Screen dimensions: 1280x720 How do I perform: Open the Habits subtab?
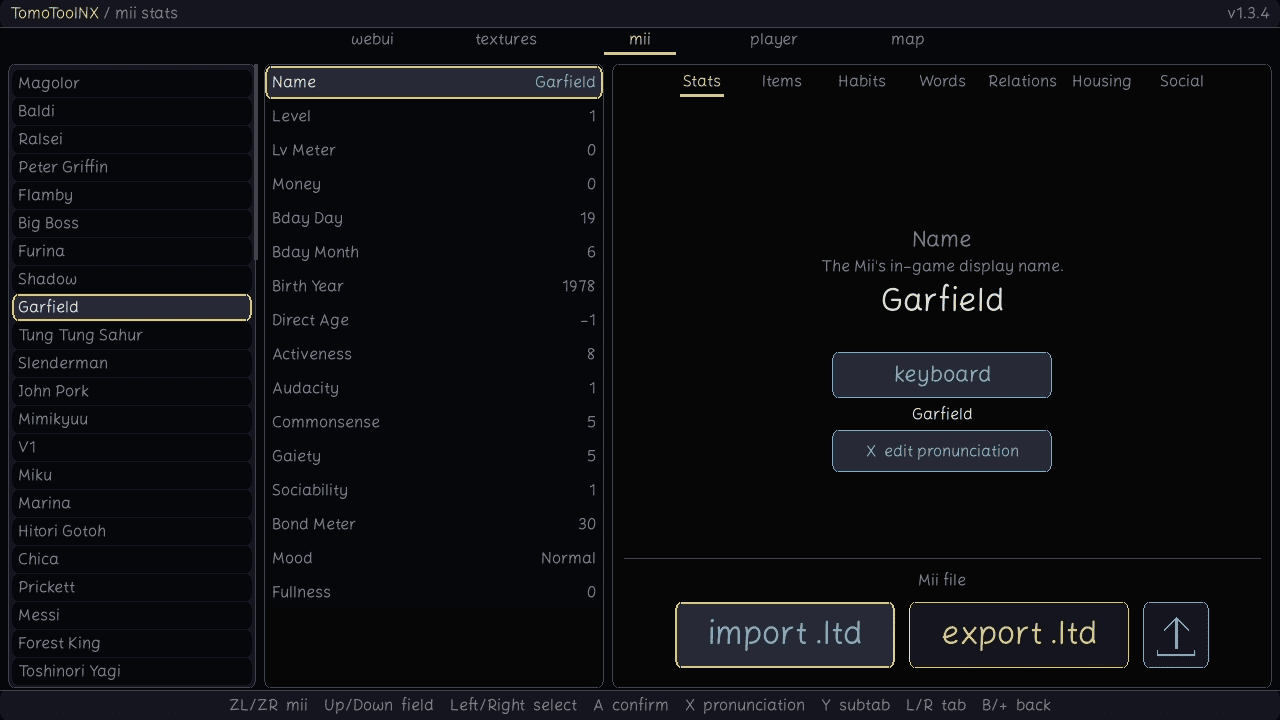point(862,81)
